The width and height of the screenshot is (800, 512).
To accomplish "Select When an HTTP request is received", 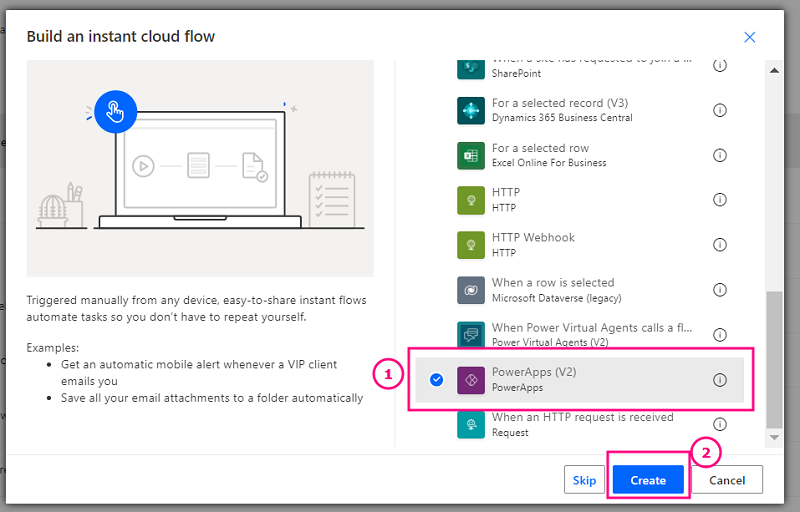I will click(x=583, y=417).
